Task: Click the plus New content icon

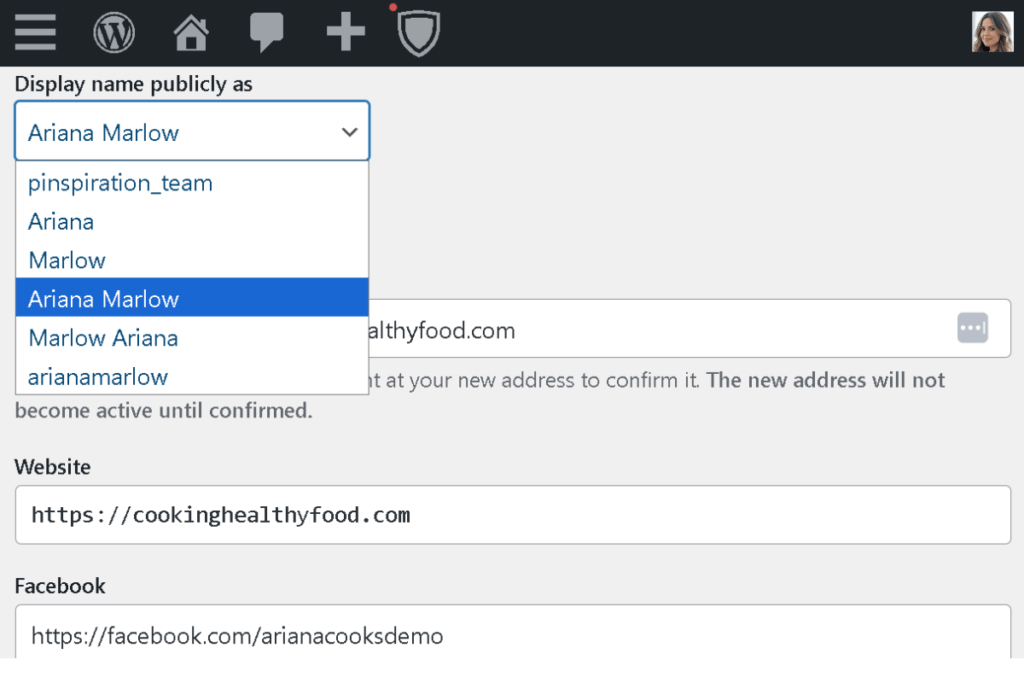Action: pos(345,31)
